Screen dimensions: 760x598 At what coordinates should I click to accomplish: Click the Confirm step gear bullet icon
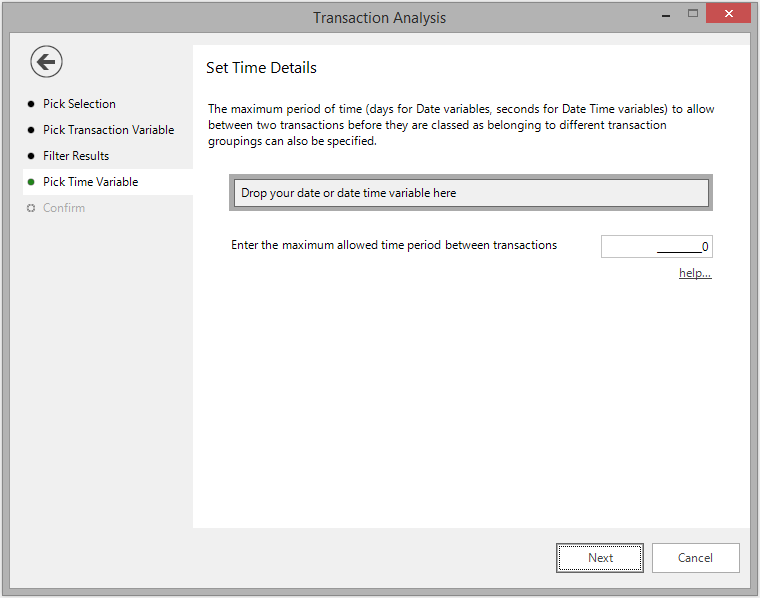point(31,208)
